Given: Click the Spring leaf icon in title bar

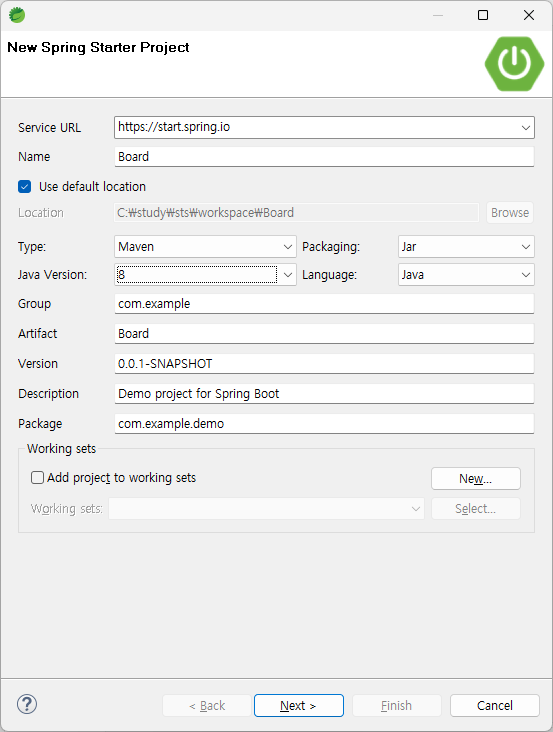Looking at the screenshot, I should tap(17, 15).
